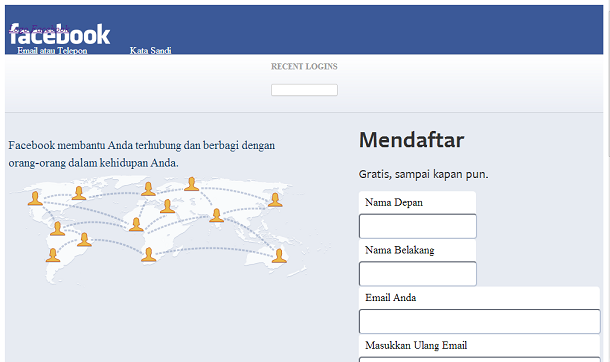Select the 'RECENT LOGINS' heading

(x=304, y=66)
